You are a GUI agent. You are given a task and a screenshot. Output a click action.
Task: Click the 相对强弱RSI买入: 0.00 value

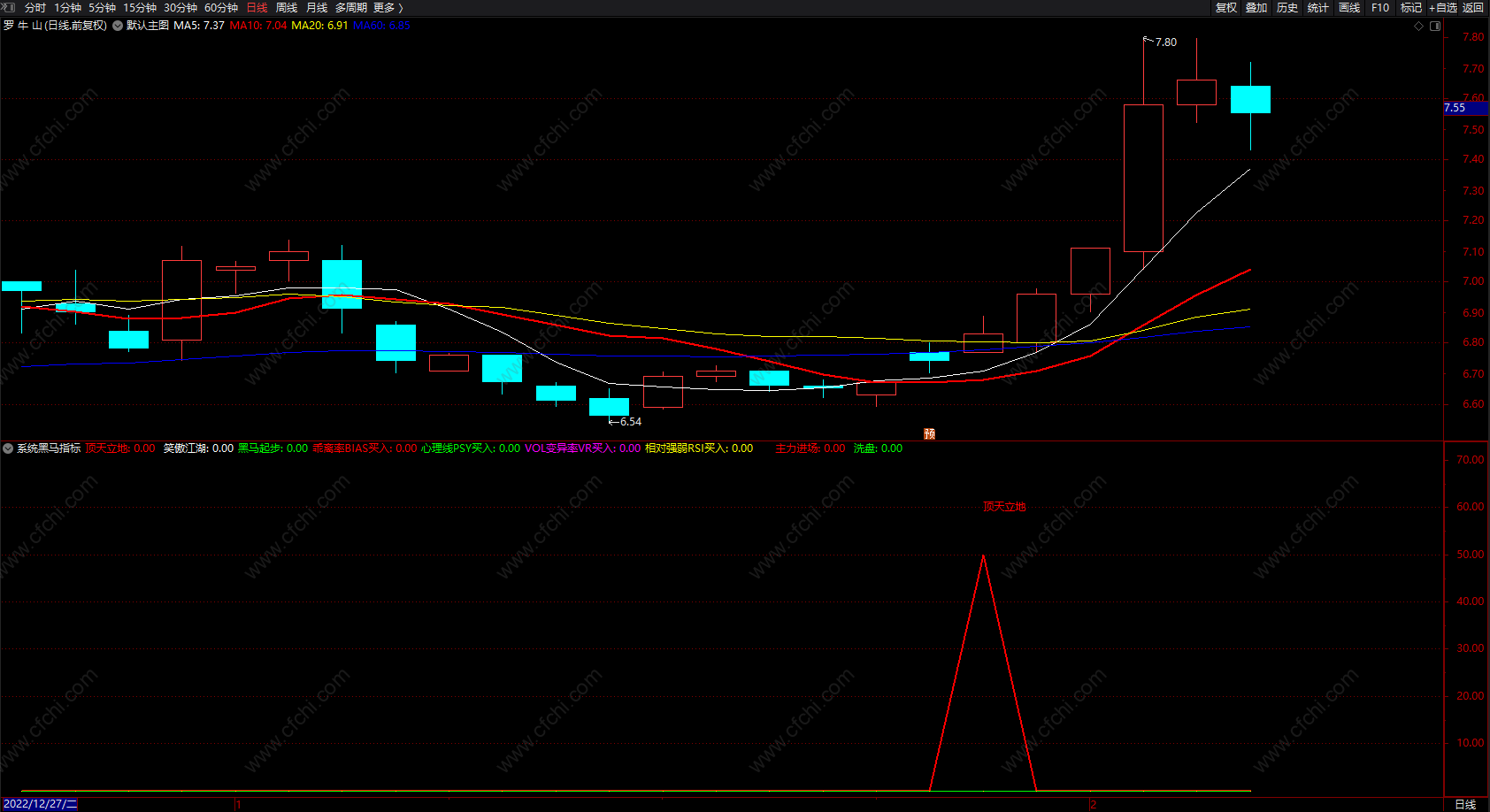tap(699, 448)
